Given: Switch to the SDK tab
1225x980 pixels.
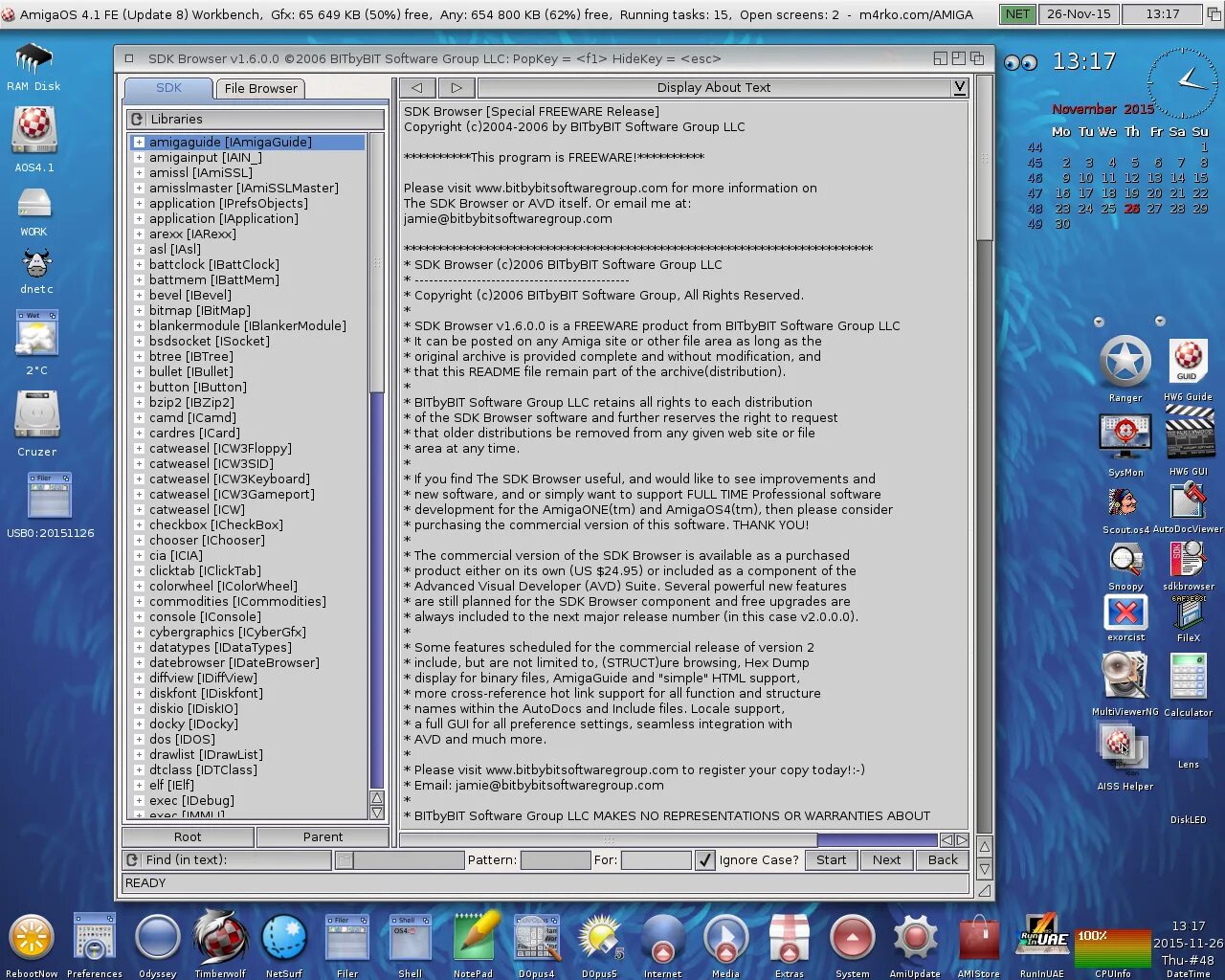Looking at the screenshot, I should [168, 88].
